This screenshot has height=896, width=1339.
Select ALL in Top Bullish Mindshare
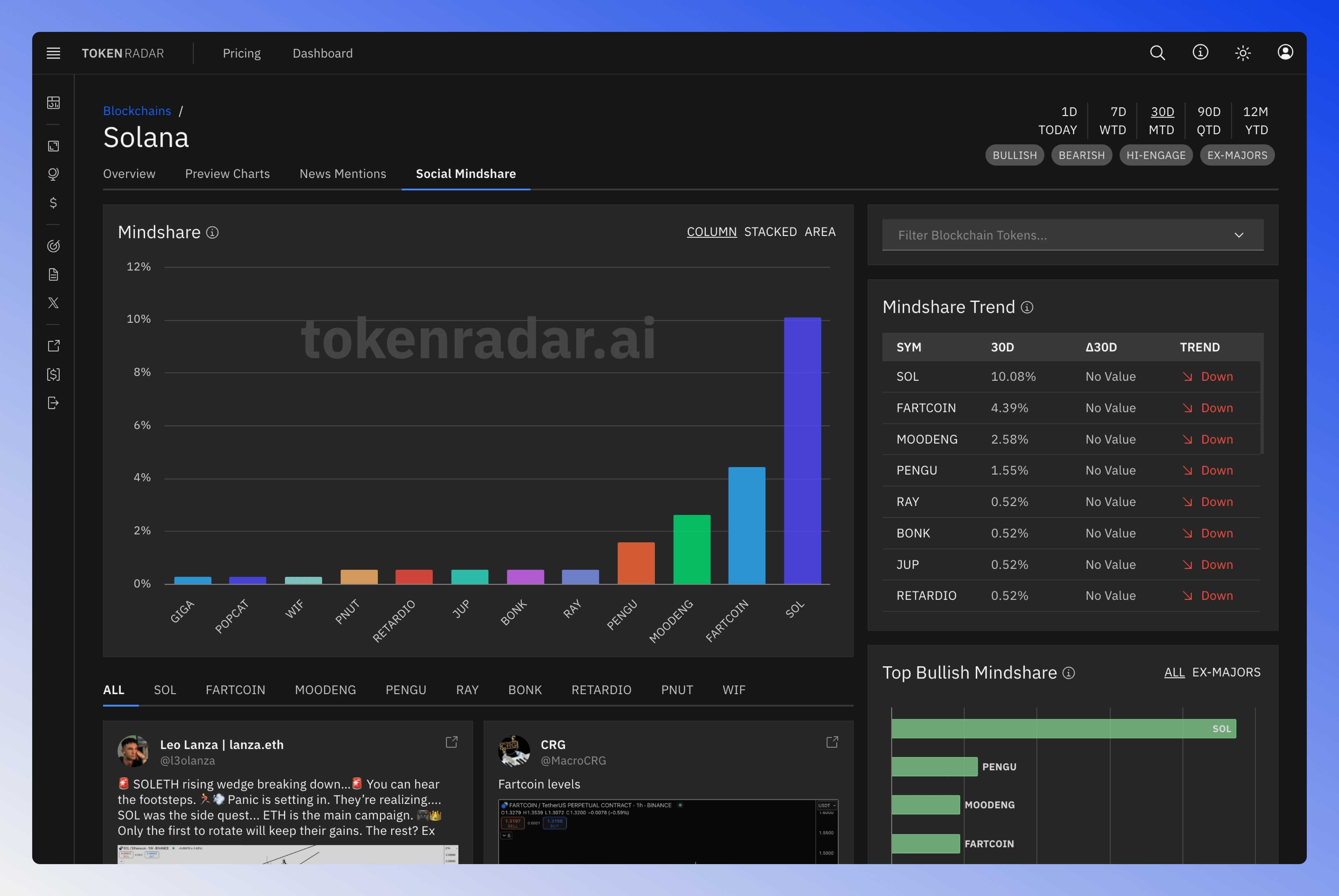(1174, 672)
